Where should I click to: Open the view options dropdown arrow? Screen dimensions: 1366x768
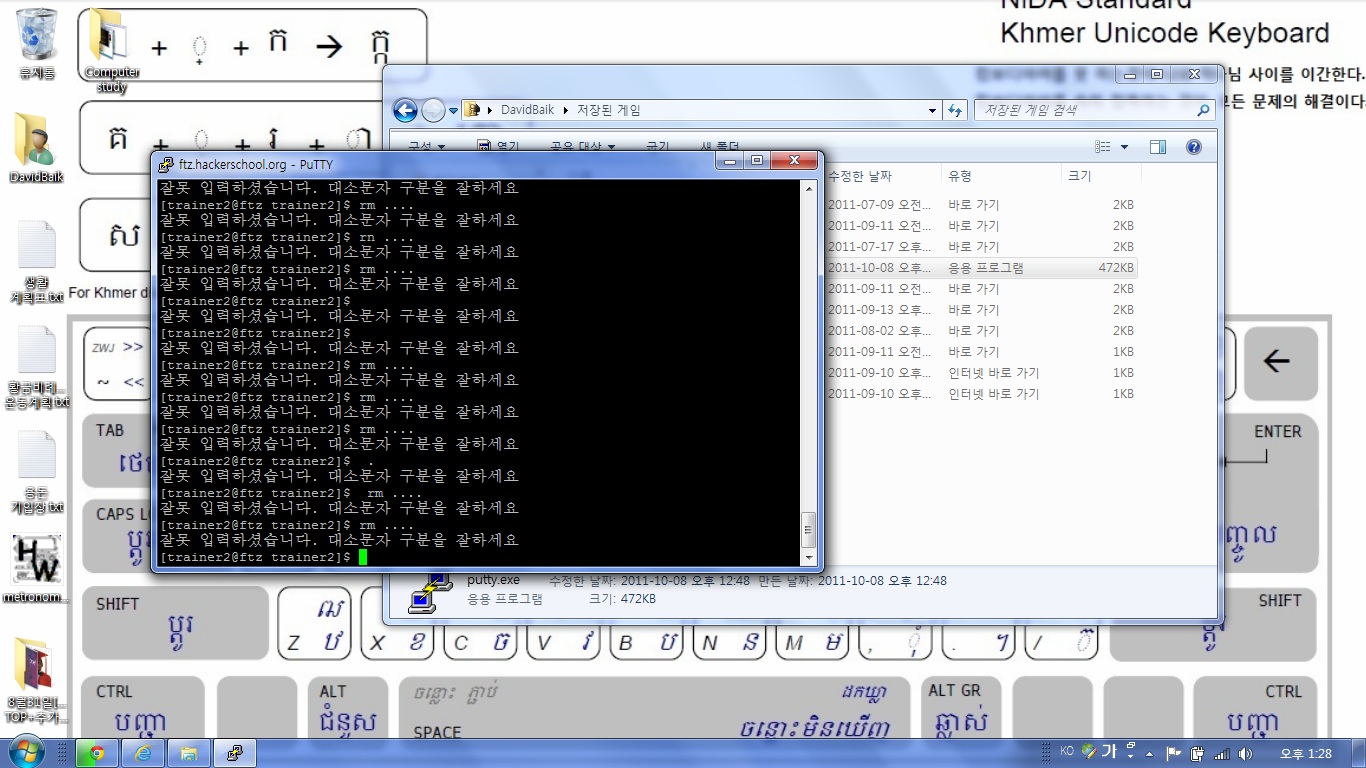1124,147
